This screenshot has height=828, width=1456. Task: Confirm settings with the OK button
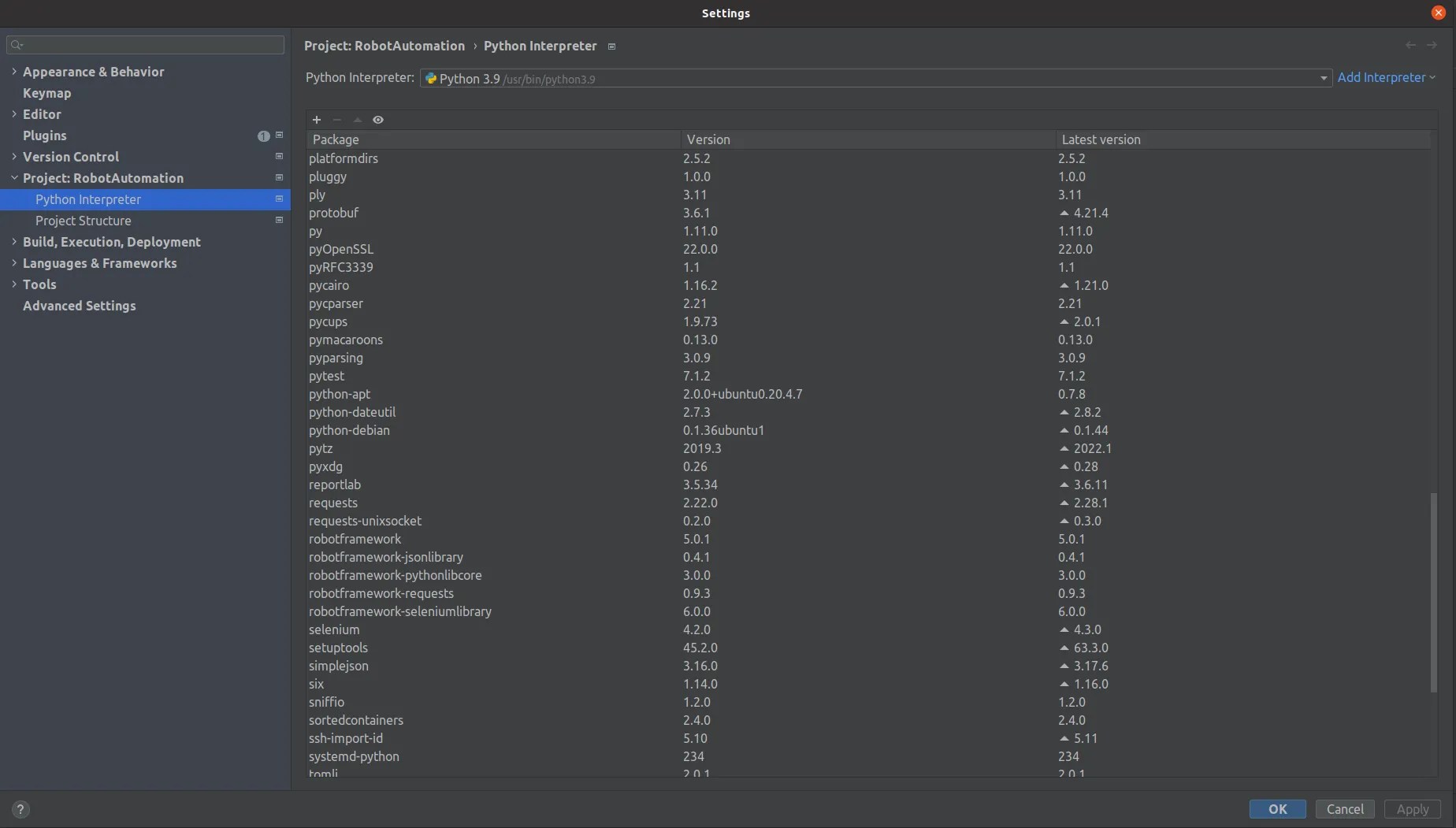1276,809
